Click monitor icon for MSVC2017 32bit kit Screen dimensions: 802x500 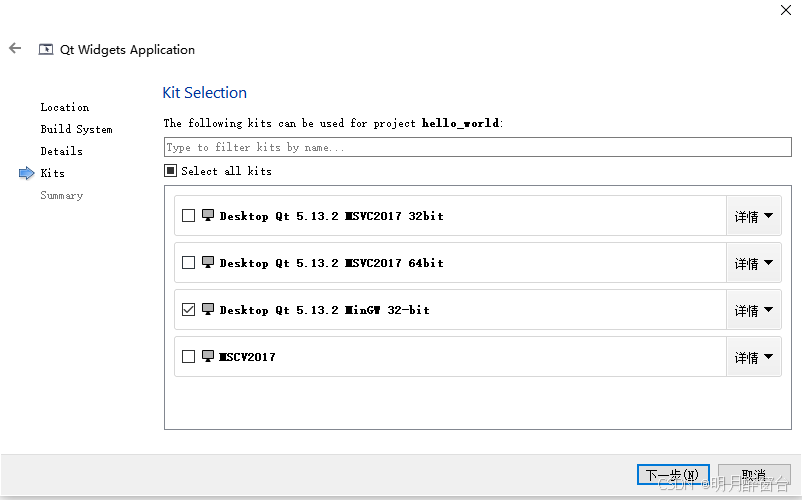pyautogui.click(x=208, y=215)
